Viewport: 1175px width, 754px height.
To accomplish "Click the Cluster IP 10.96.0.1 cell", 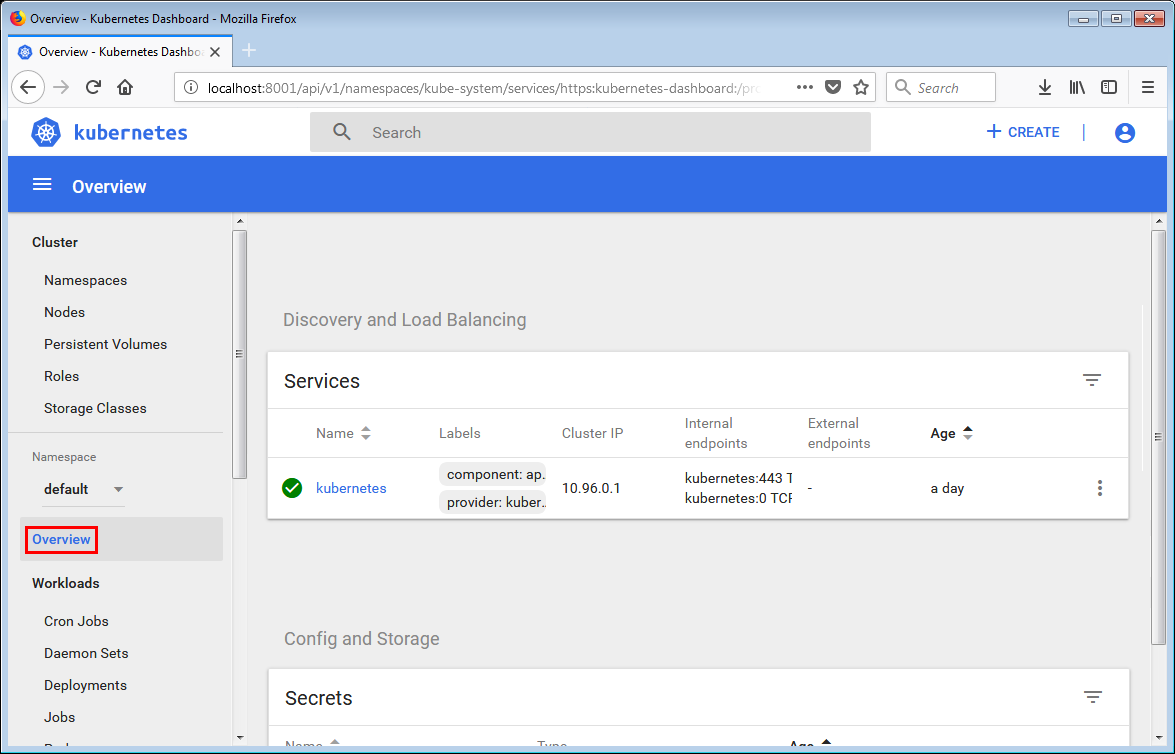I will tap(590, 488).
